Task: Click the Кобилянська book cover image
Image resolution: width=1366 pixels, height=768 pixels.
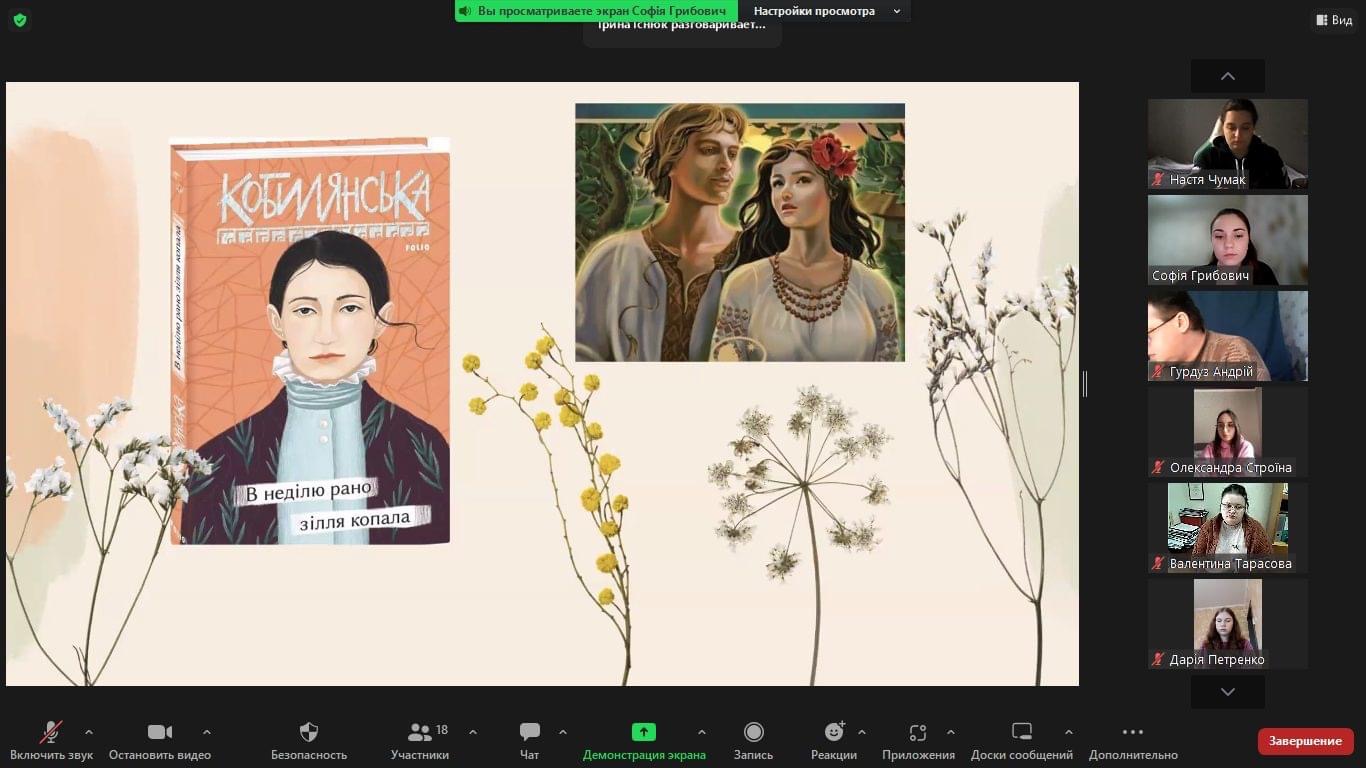Action: coord(310,341)
